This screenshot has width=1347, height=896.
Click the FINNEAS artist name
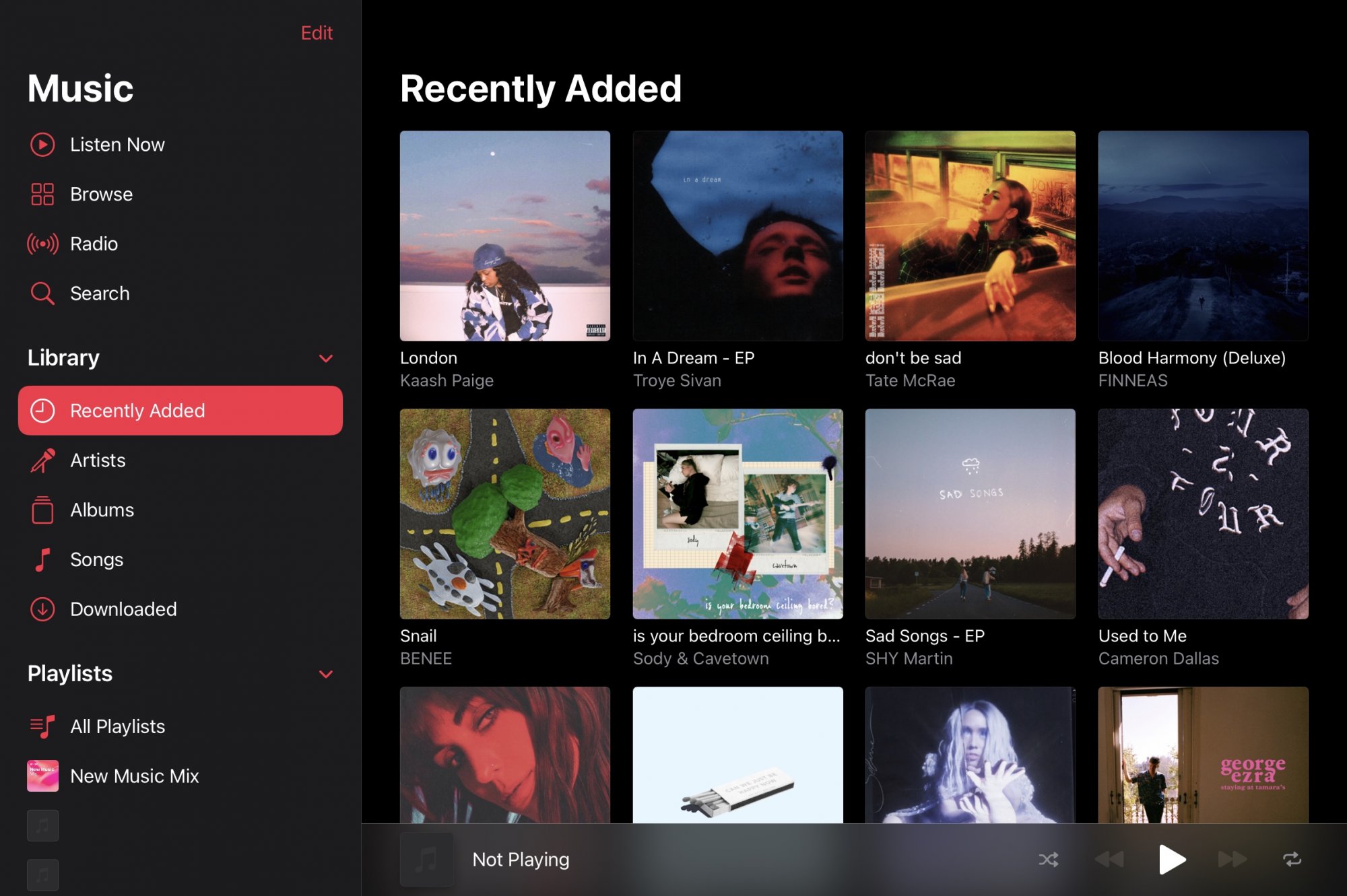[x=1133, y=381]
